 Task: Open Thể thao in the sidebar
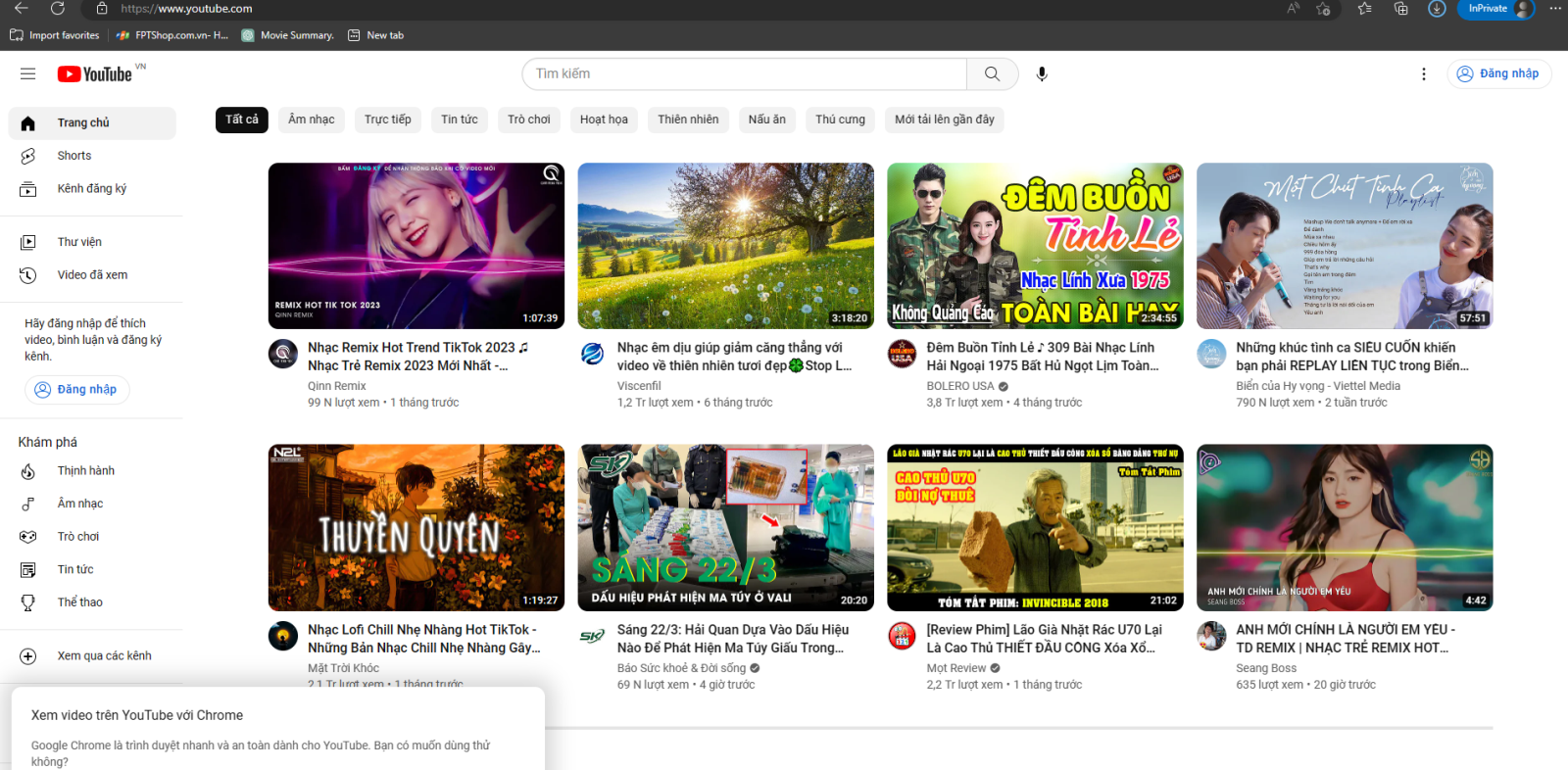(92, 602)
